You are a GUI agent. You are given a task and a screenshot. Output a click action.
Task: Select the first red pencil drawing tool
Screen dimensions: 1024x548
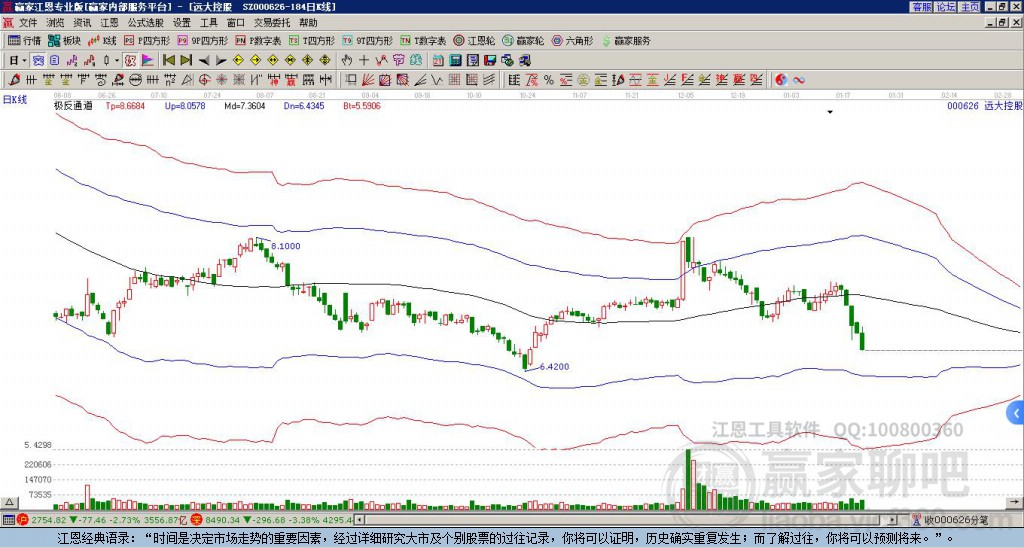tap(14, 80)
